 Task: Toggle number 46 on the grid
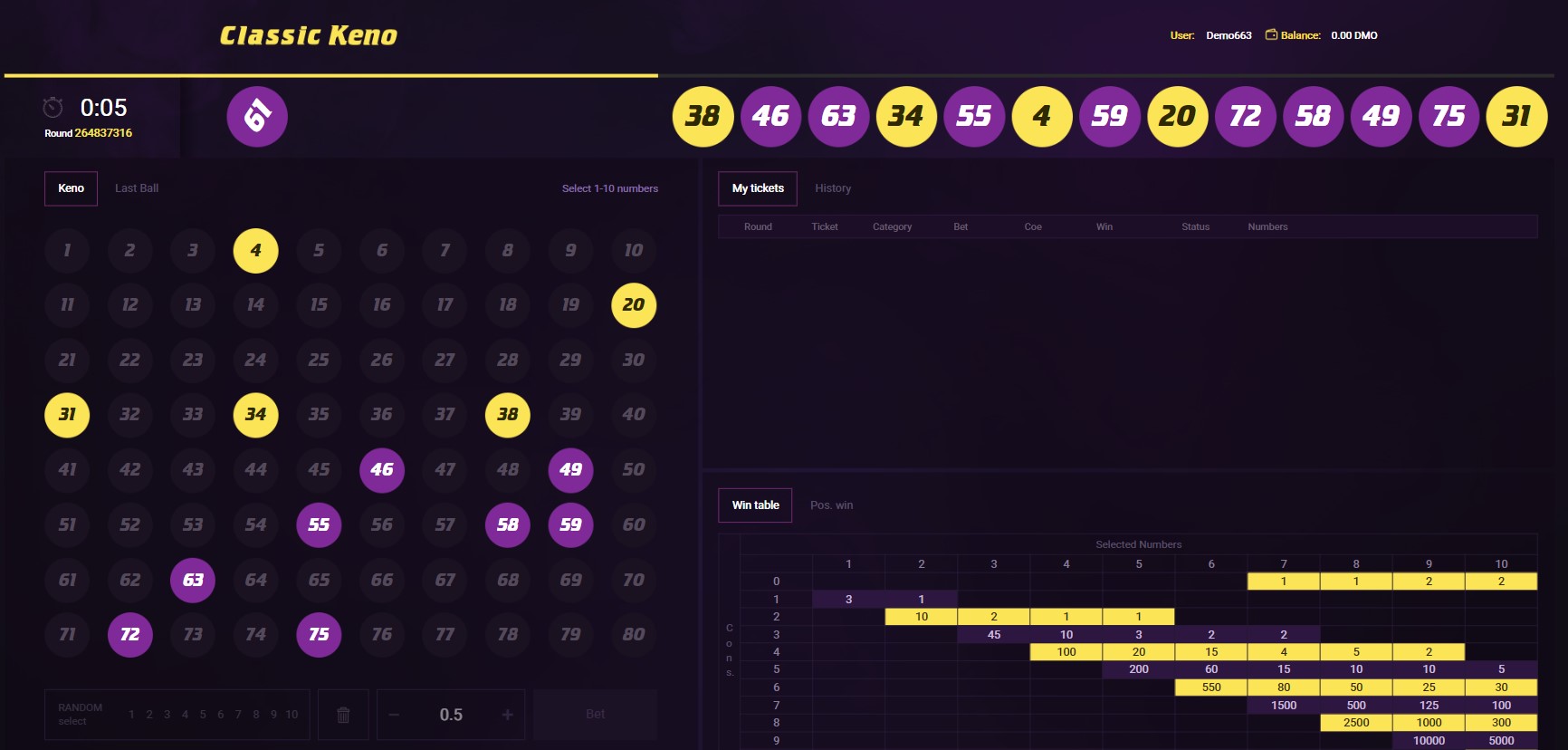pyautogui.click(x=382, y=470)
